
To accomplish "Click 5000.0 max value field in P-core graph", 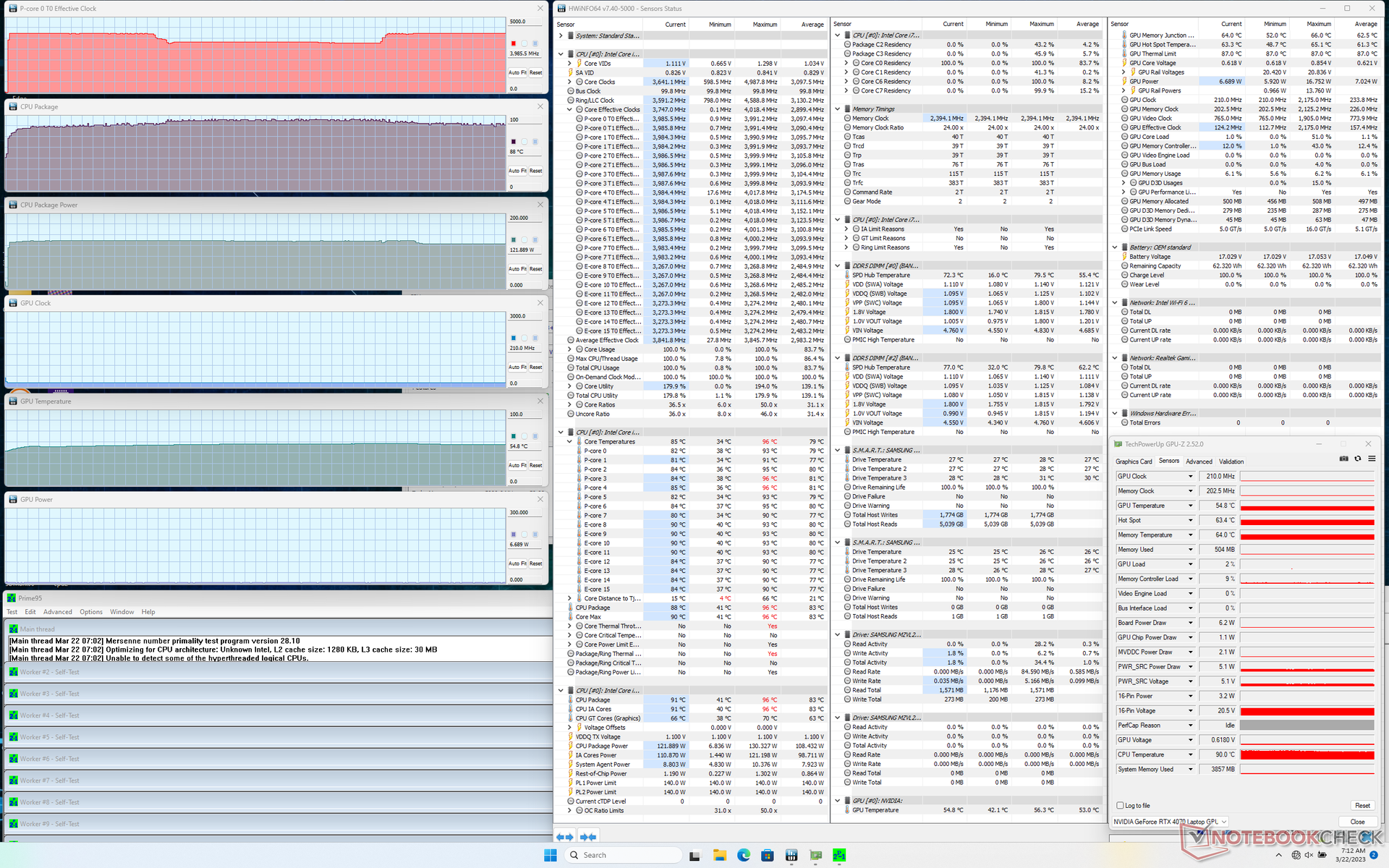I will coord(526,22).
